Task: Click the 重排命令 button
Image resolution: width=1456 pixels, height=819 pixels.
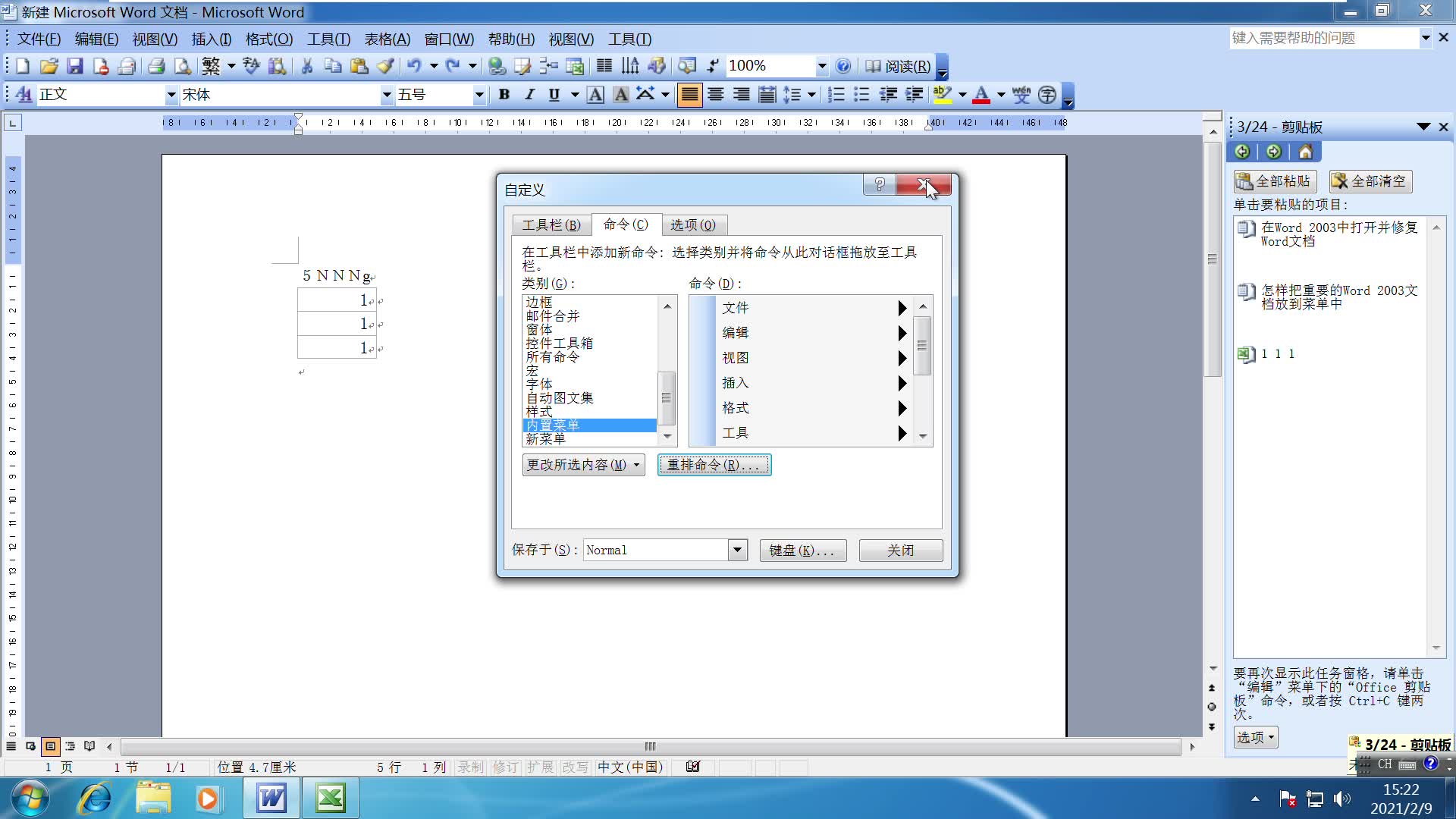Action: [x=714, y=464]
